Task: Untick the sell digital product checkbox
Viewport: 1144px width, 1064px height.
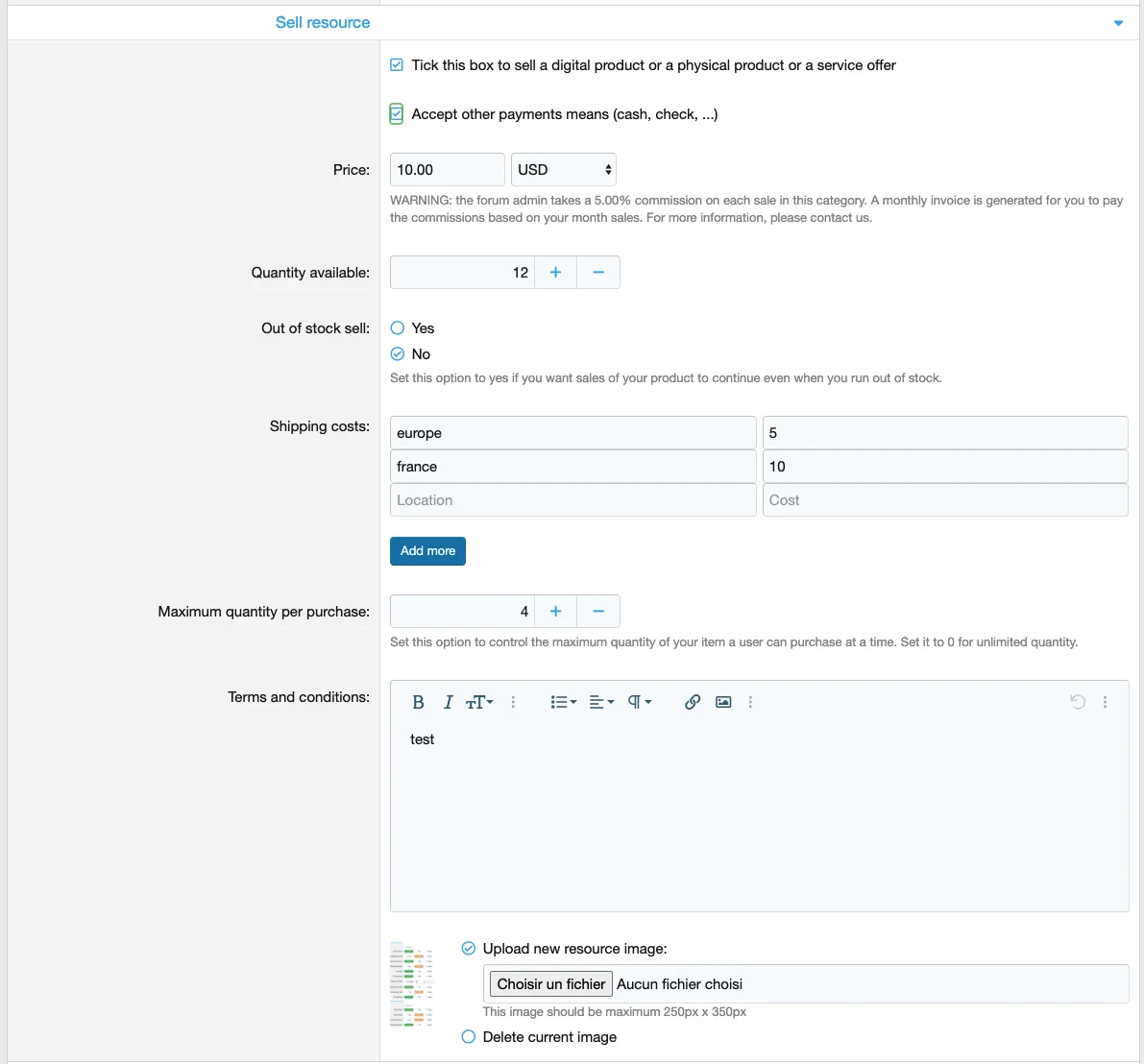Action: [x=397, y=65]
